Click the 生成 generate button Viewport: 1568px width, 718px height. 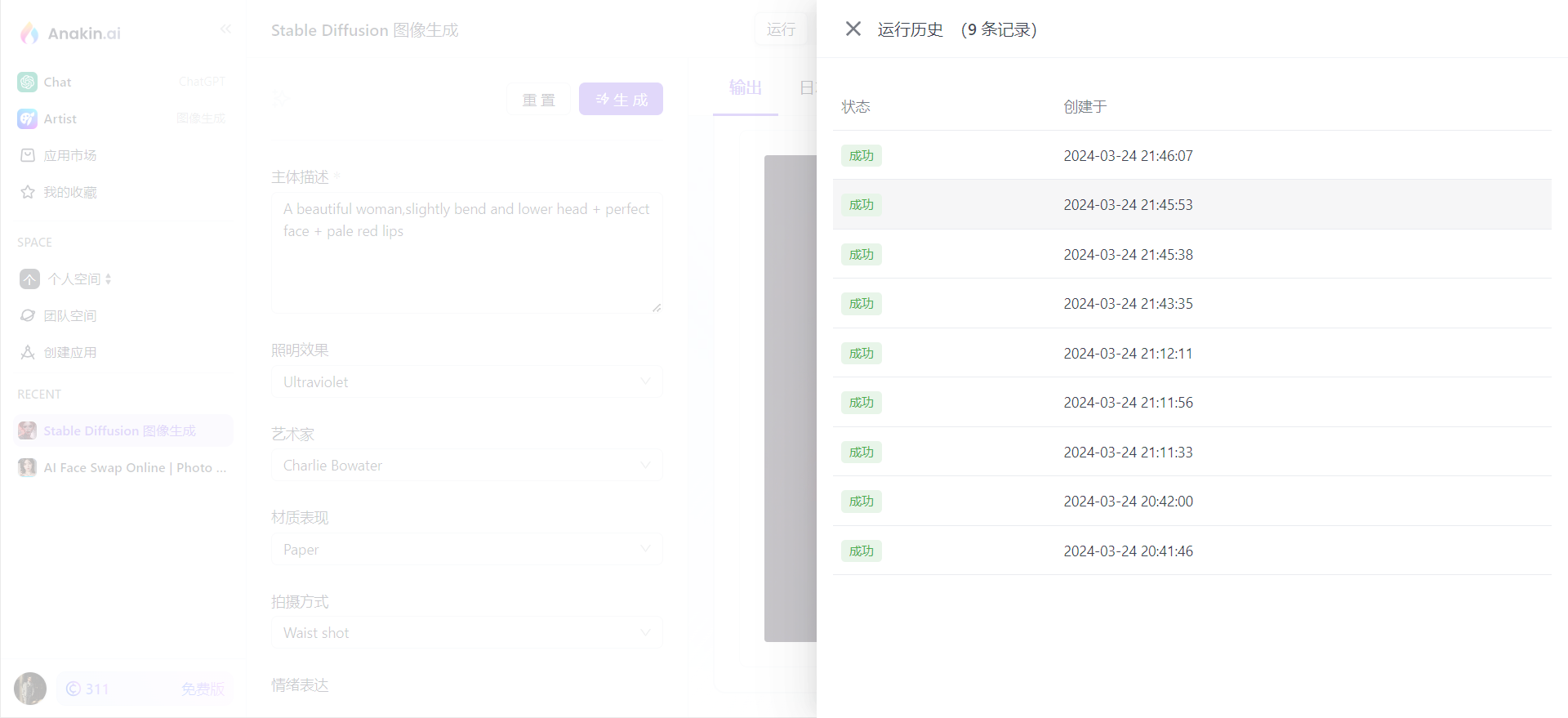(x=621, y=99)
